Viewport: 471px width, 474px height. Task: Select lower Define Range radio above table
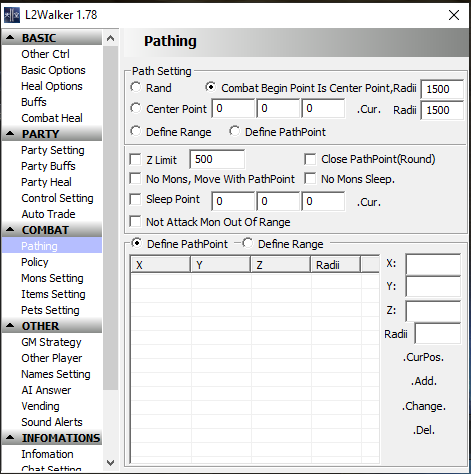click(248, 243)
